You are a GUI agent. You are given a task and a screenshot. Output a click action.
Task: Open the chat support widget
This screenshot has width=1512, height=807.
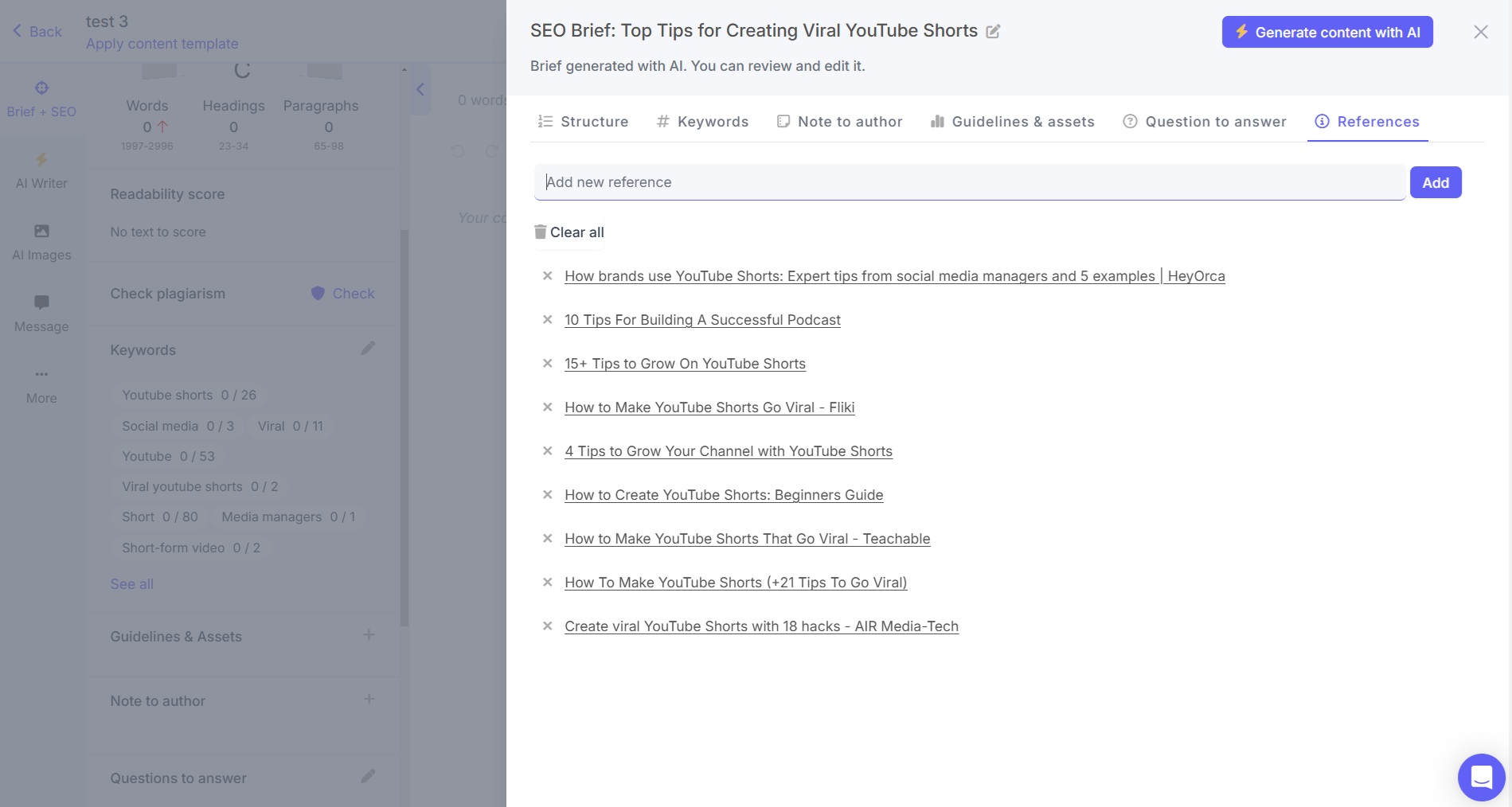coord(1481,777)
